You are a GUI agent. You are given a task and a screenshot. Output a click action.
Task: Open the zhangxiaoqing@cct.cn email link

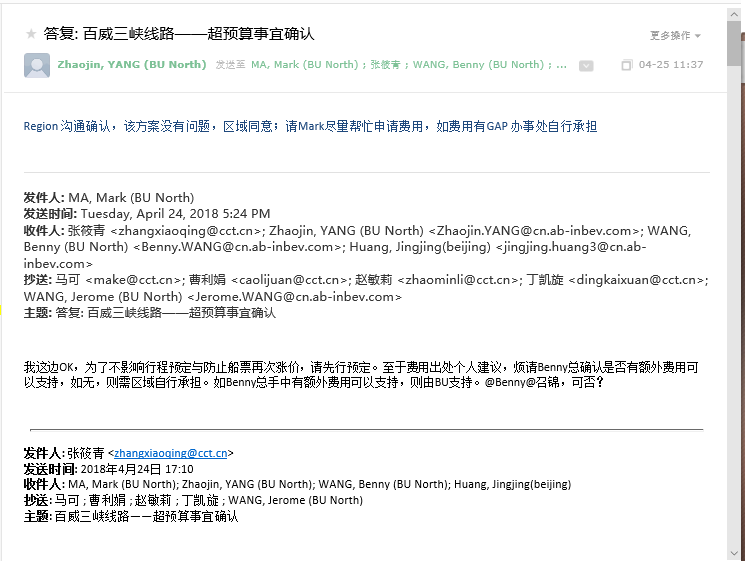[x=170, y=453]
